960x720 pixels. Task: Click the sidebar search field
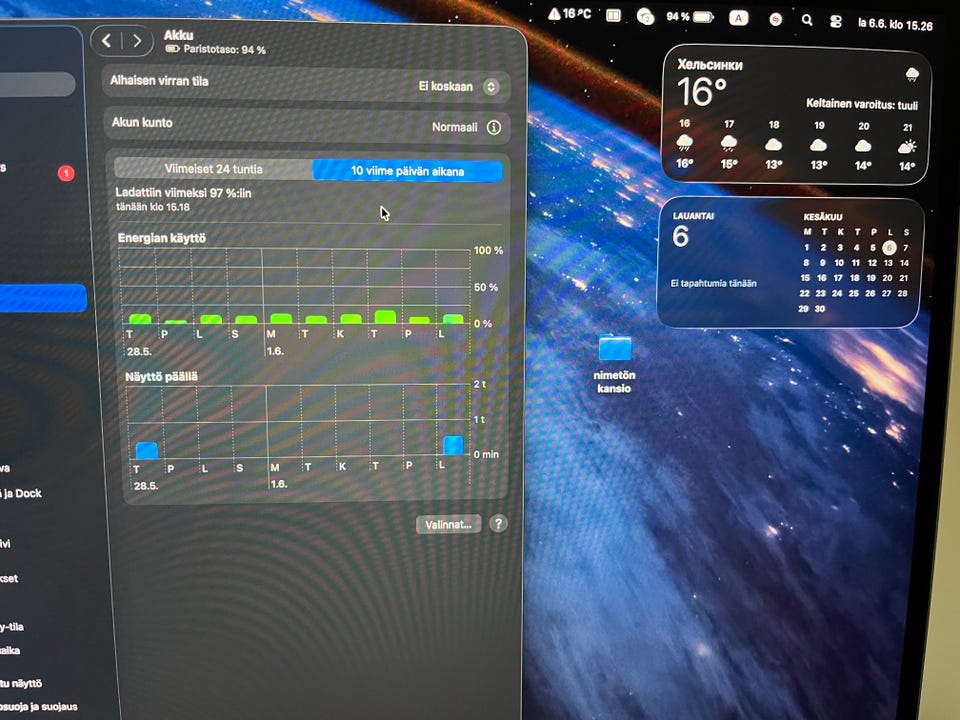(x=37, y=84)
